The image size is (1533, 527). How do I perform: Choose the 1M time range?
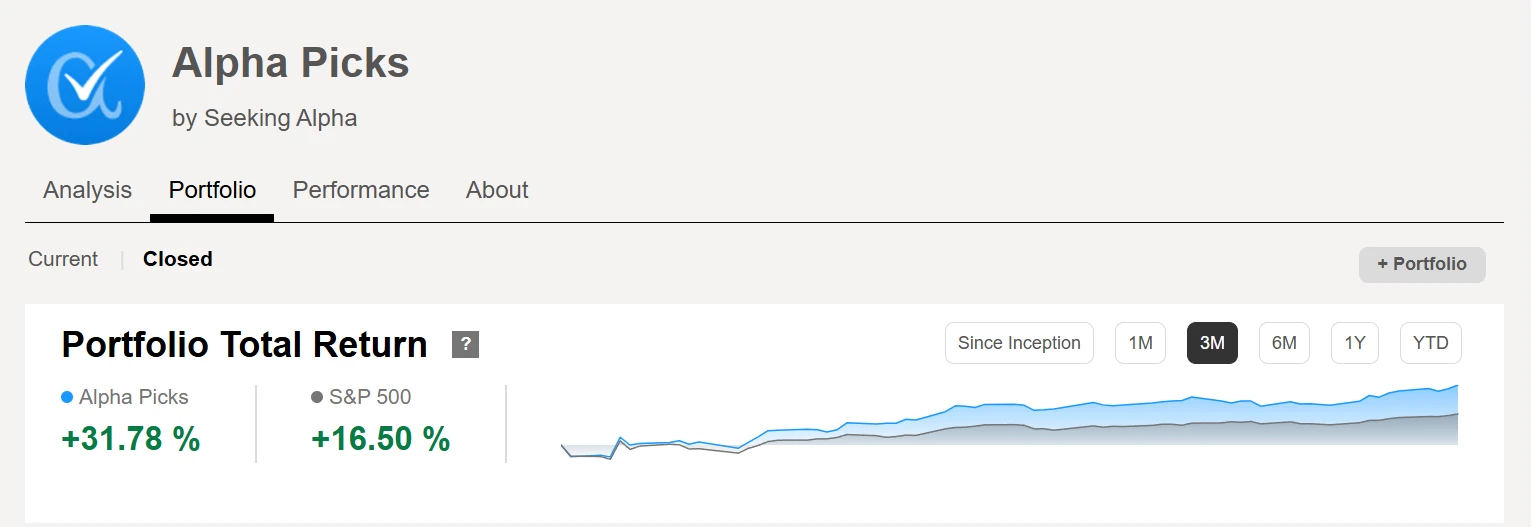(x=1140, y=343)
